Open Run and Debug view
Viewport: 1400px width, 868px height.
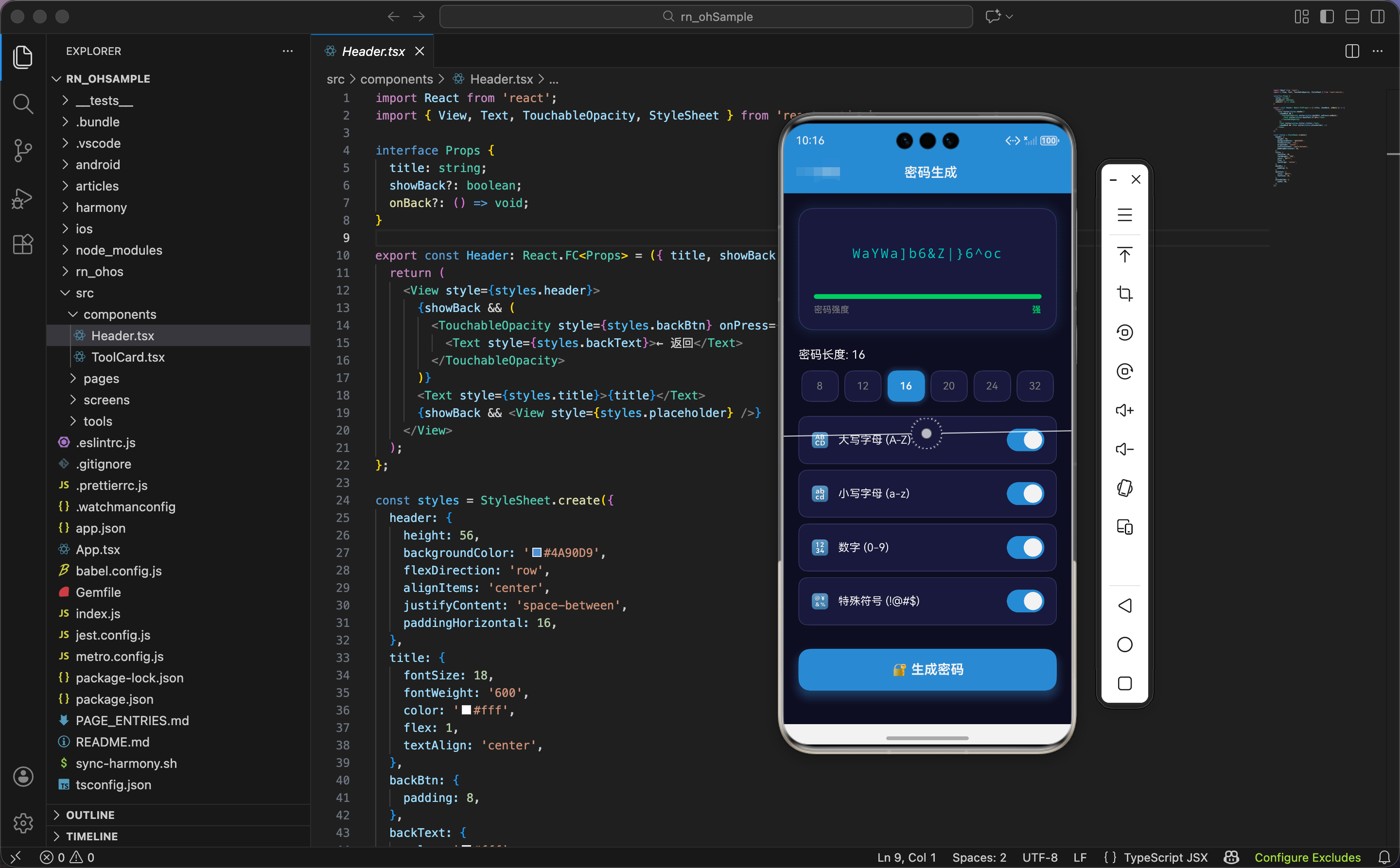point(23,198)
